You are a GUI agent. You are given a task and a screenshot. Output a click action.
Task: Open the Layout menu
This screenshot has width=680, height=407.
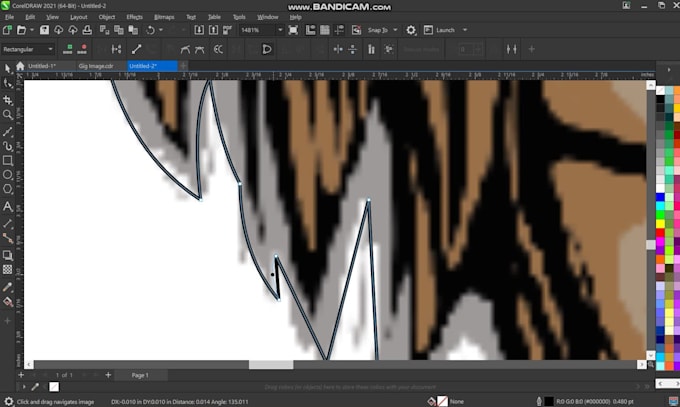click(x=78, y=17)
